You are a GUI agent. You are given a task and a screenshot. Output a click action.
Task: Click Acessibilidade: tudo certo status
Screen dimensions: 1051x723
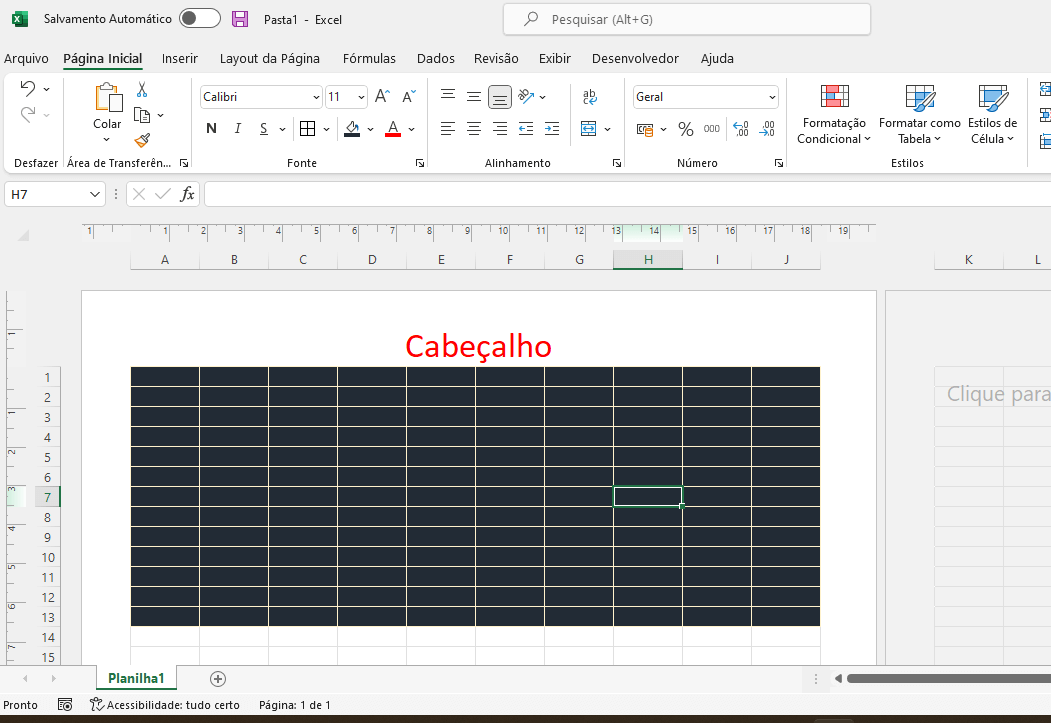click(x=165, y=705)
